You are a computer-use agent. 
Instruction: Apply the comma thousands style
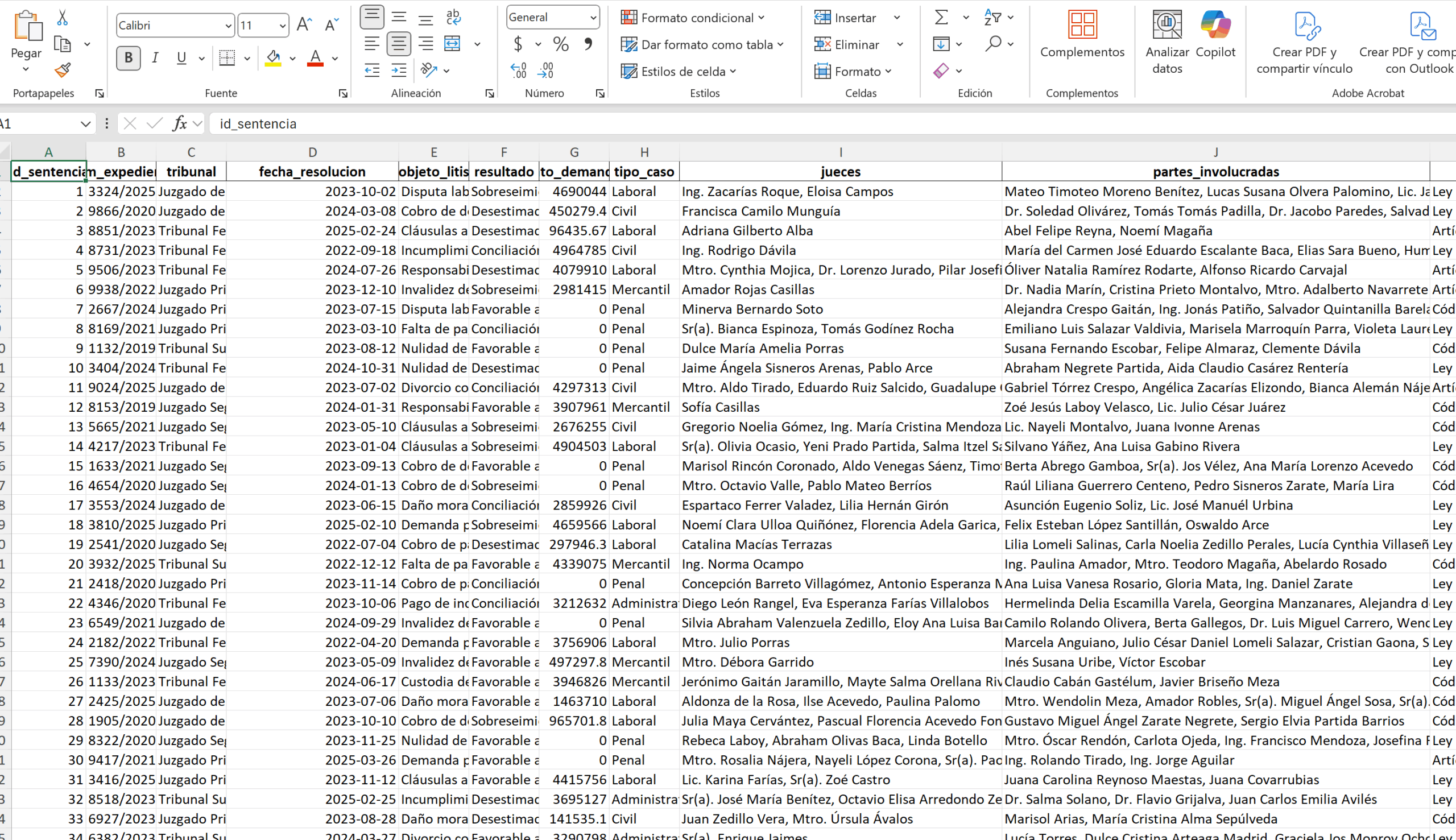pyautogui.click(x=588, y=44)
